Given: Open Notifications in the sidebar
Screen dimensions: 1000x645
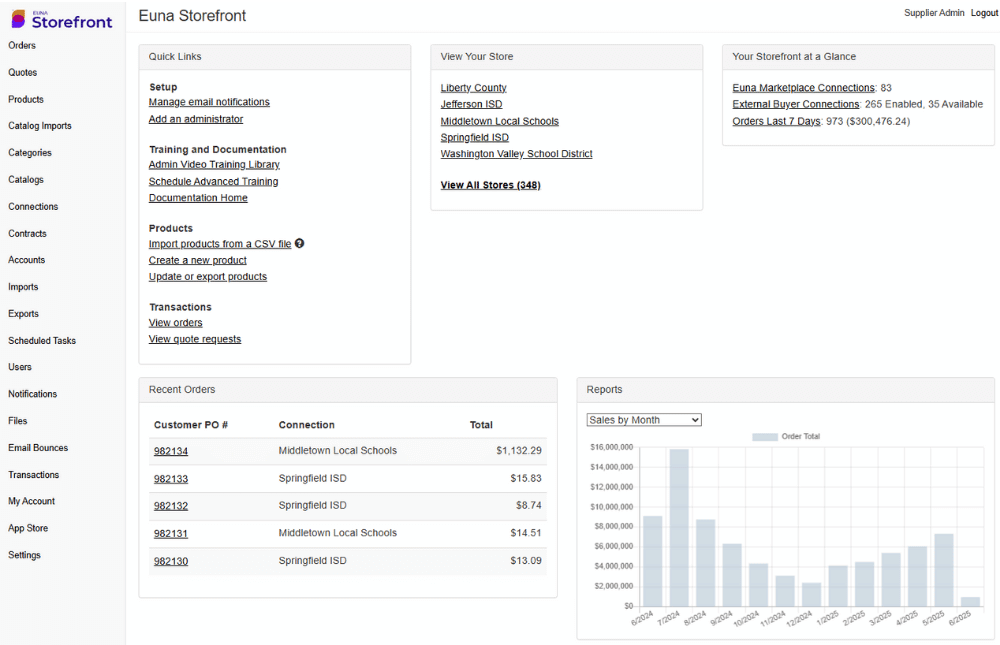Looking at the screenshot, I should click(x=33, y=394).
